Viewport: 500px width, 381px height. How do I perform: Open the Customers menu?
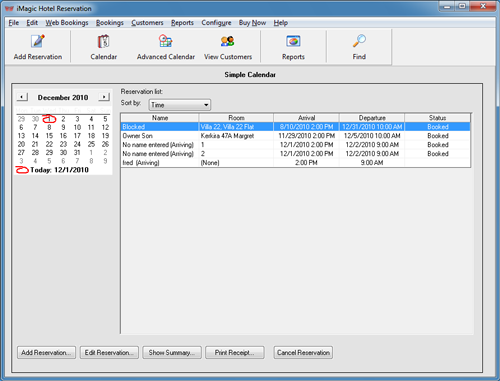point(147,23)
